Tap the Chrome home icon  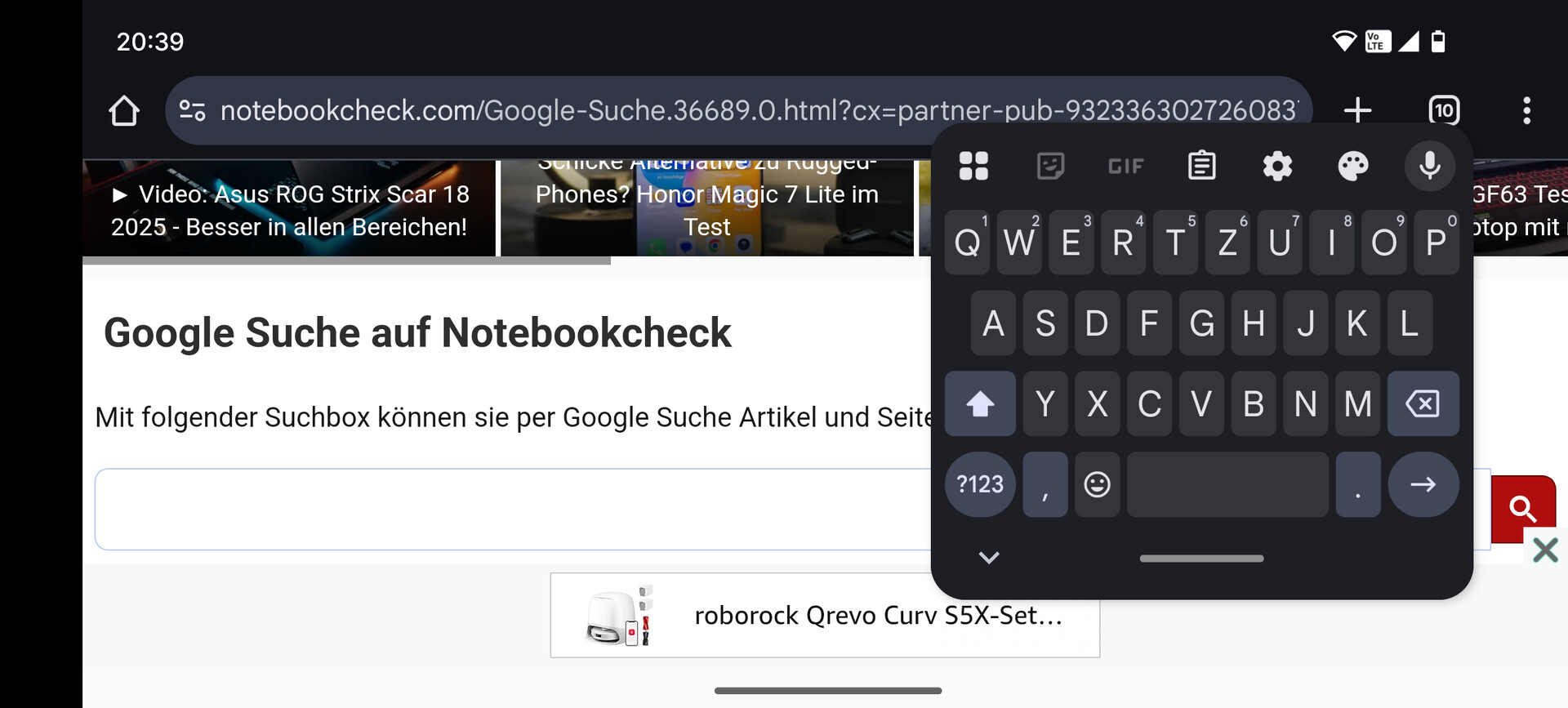pos(124,110)
